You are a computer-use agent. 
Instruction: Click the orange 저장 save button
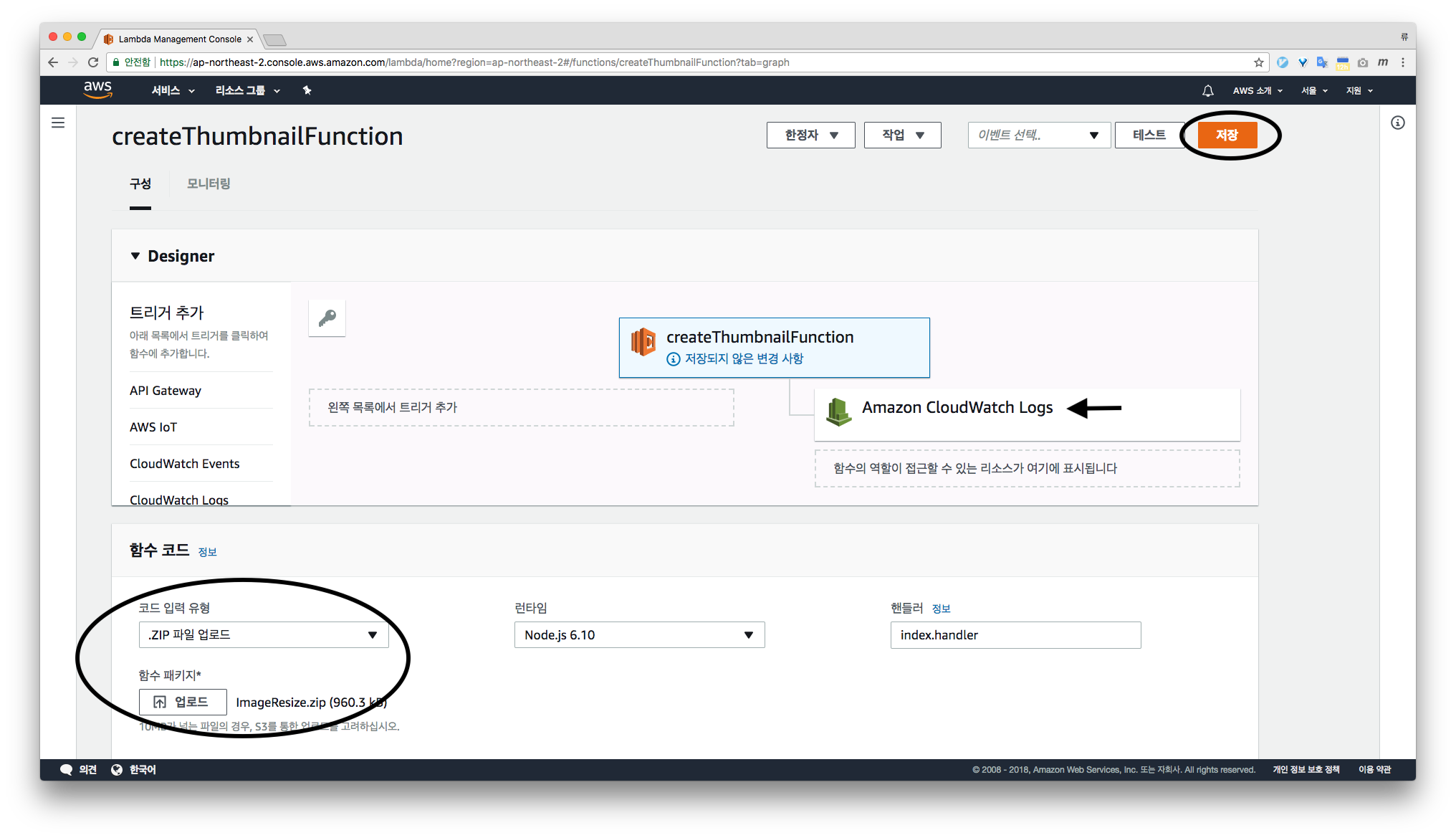1227,135
